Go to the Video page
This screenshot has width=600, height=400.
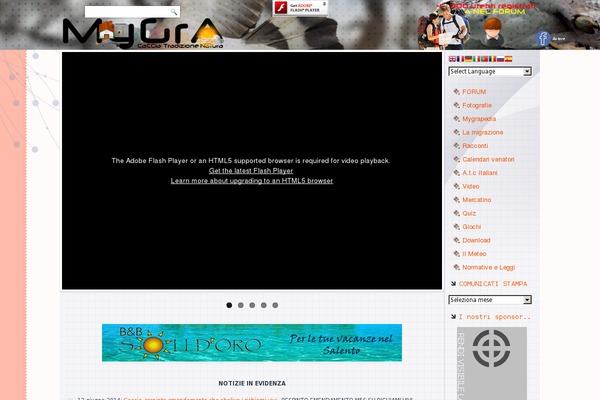(x=471, y=186)
